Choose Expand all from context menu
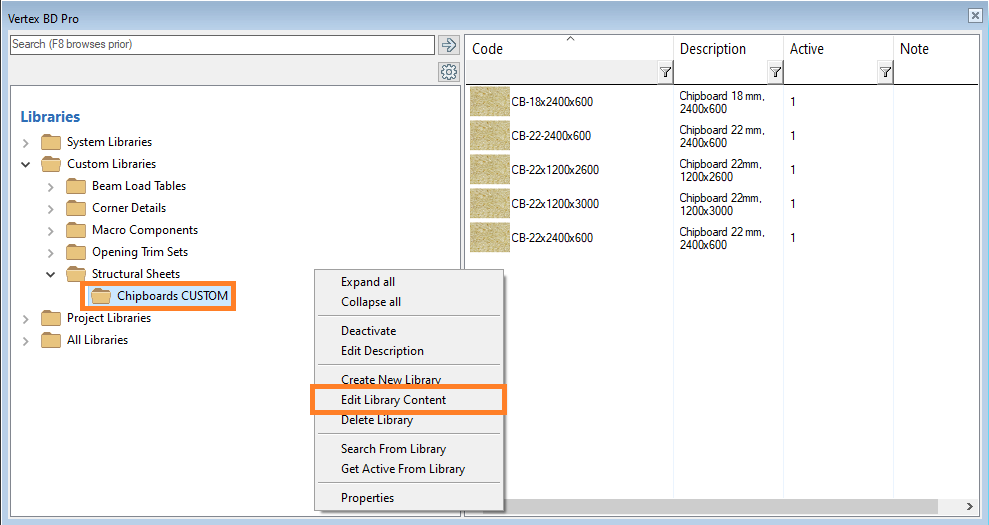The height and width of the screenshot is (525, 989). tap(367, 282)
